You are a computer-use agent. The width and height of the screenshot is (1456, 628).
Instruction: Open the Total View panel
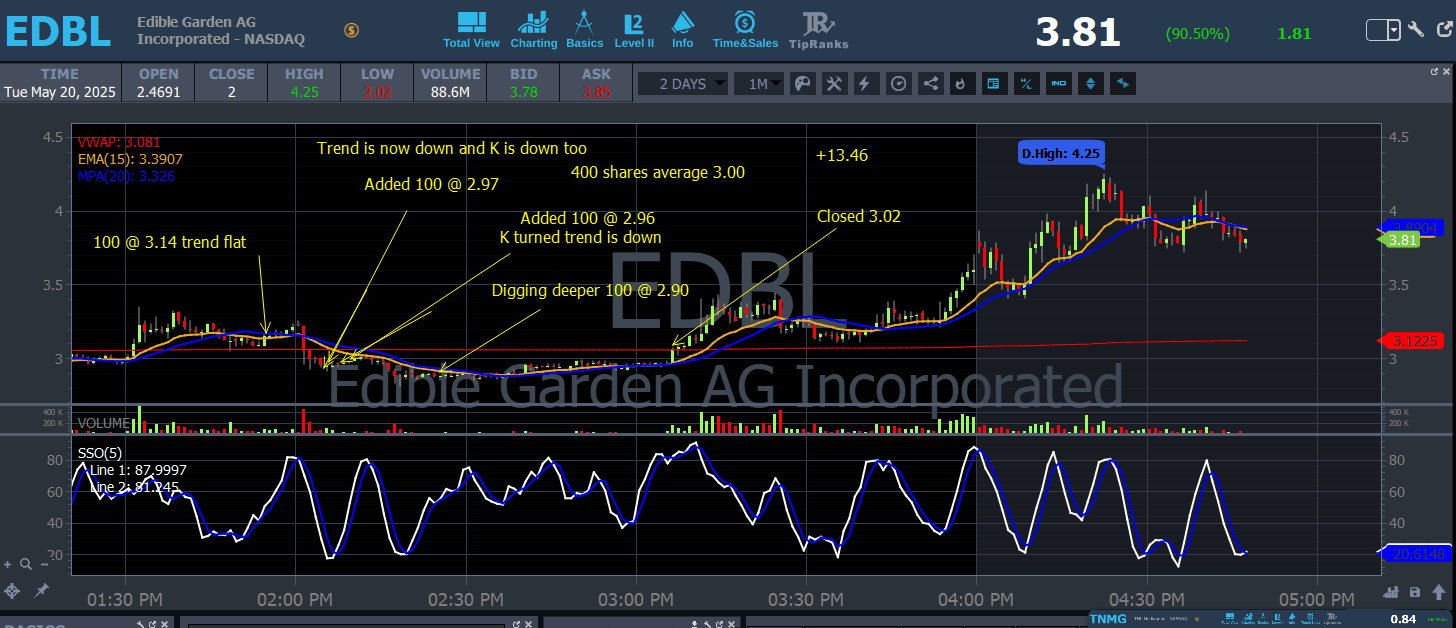471,30
